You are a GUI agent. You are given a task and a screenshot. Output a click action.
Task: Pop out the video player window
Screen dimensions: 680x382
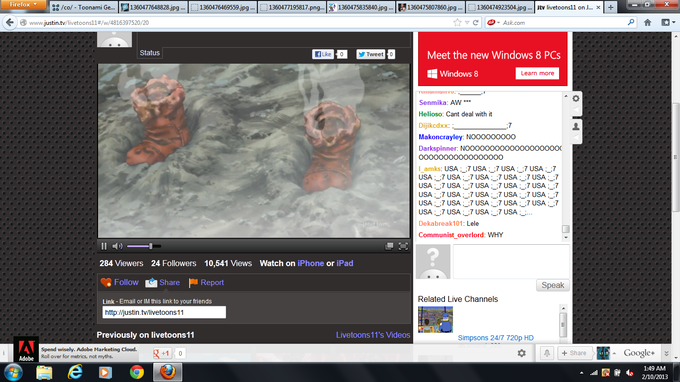click(389, 246)
